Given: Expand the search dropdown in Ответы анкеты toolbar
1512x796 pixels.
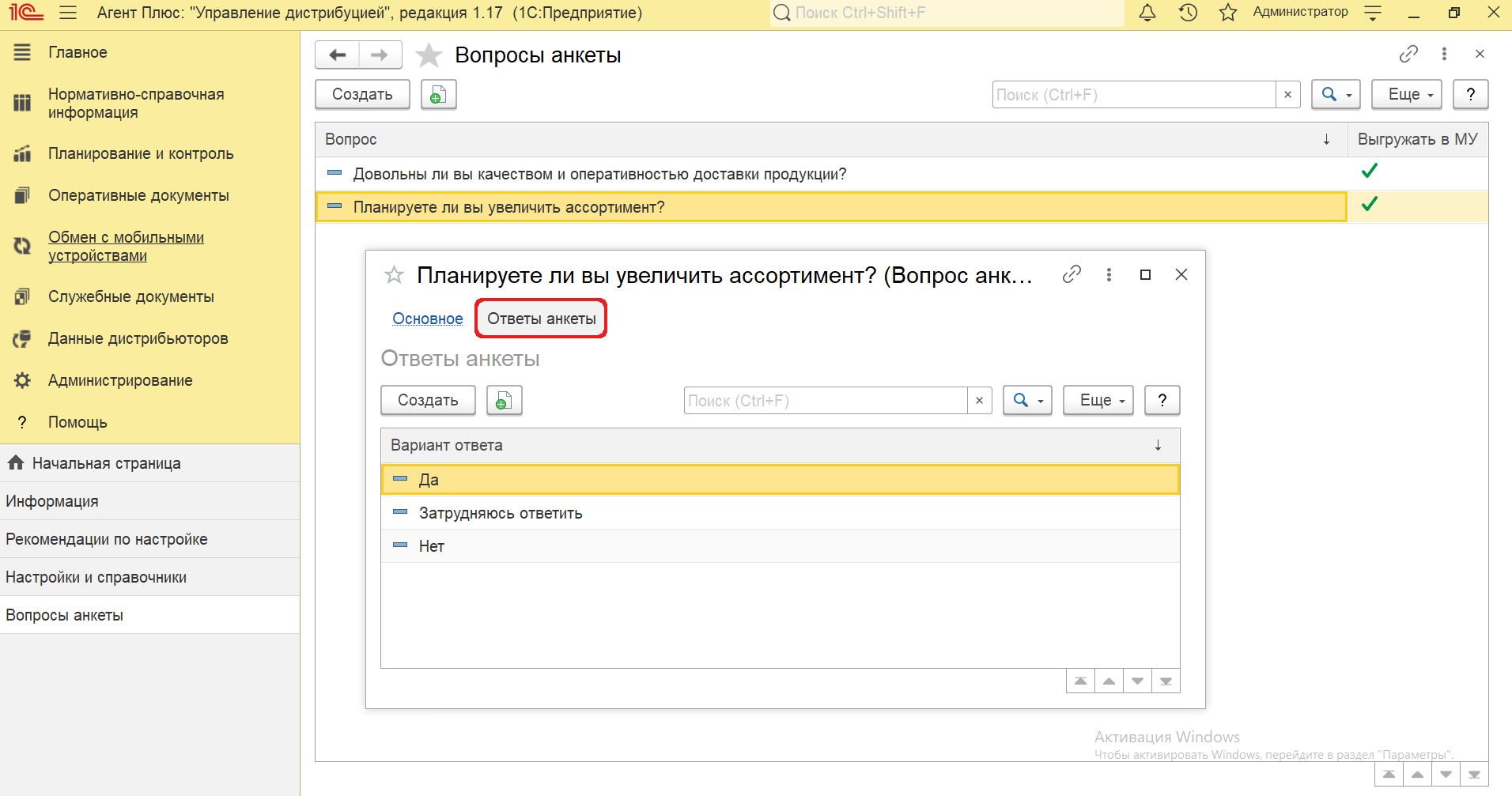Looking at the screenshot, I should (1028, 401).
